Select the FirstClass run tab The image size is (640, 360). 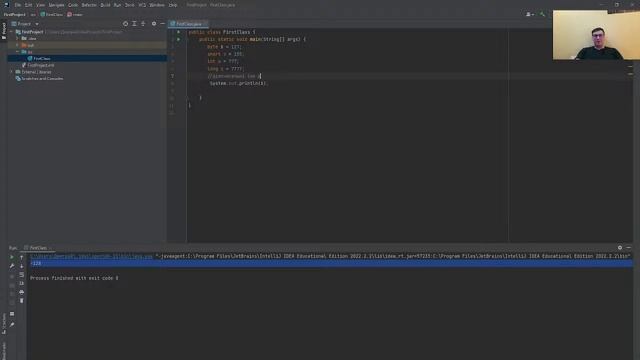pos(38,248)
